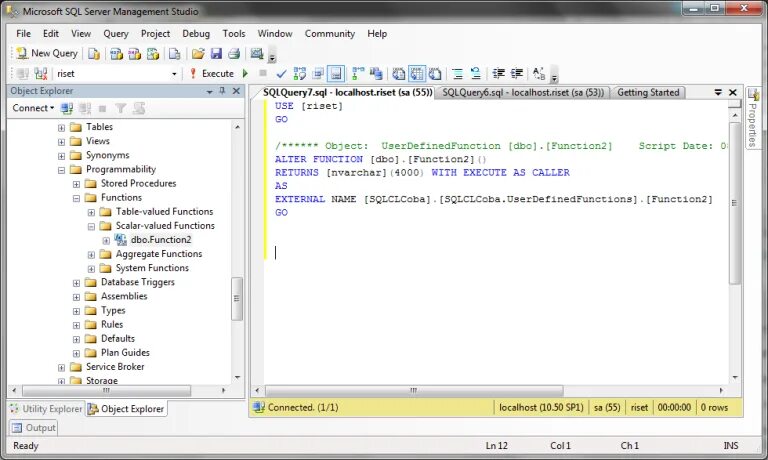Screen dimensions: 768x460
Task: Expand the dbo.Function2 node
Action: coord(106,241)
